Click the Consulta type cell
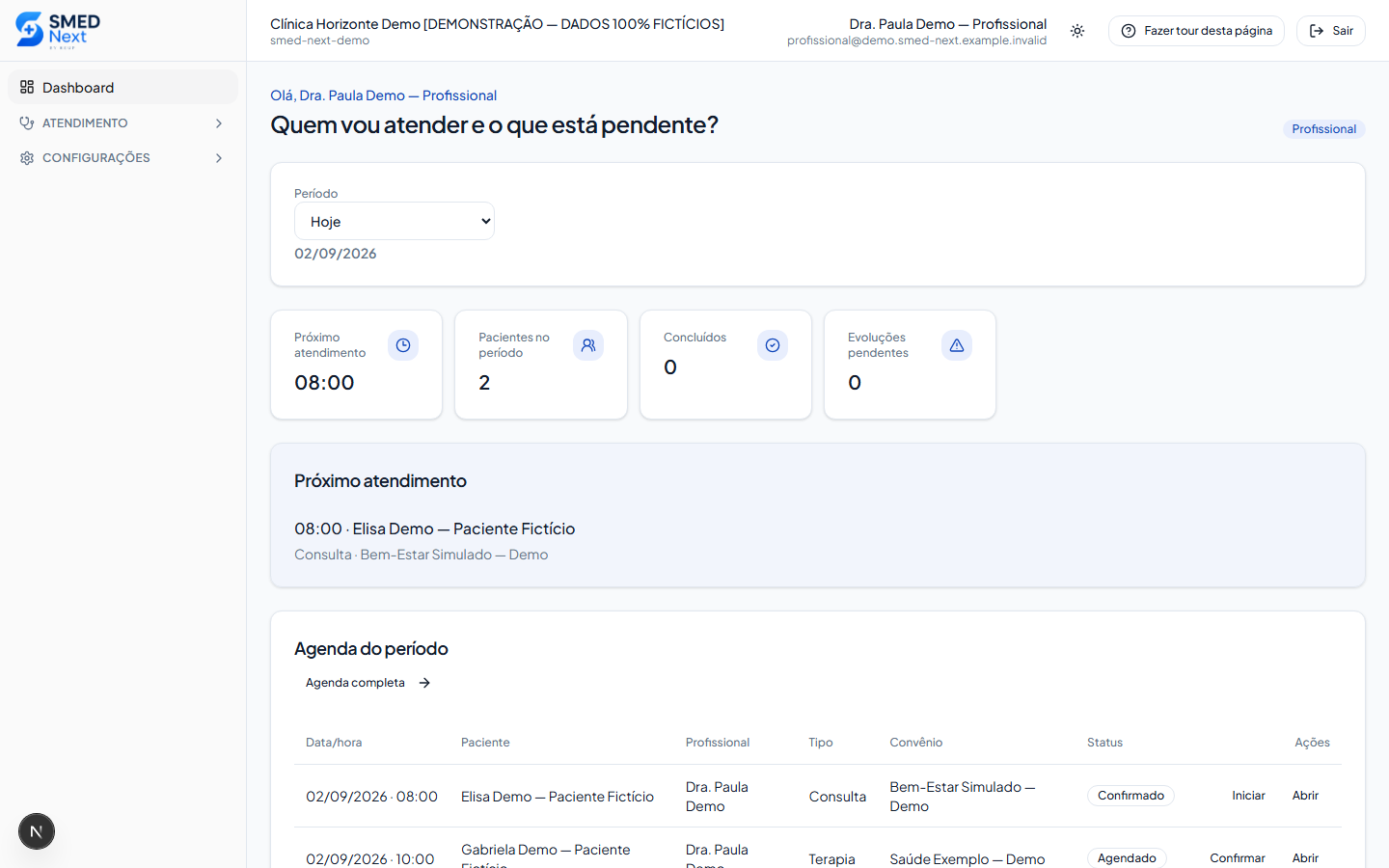Image resolution: width=1389 pixels, height=868 pixels. pos(837,797)
